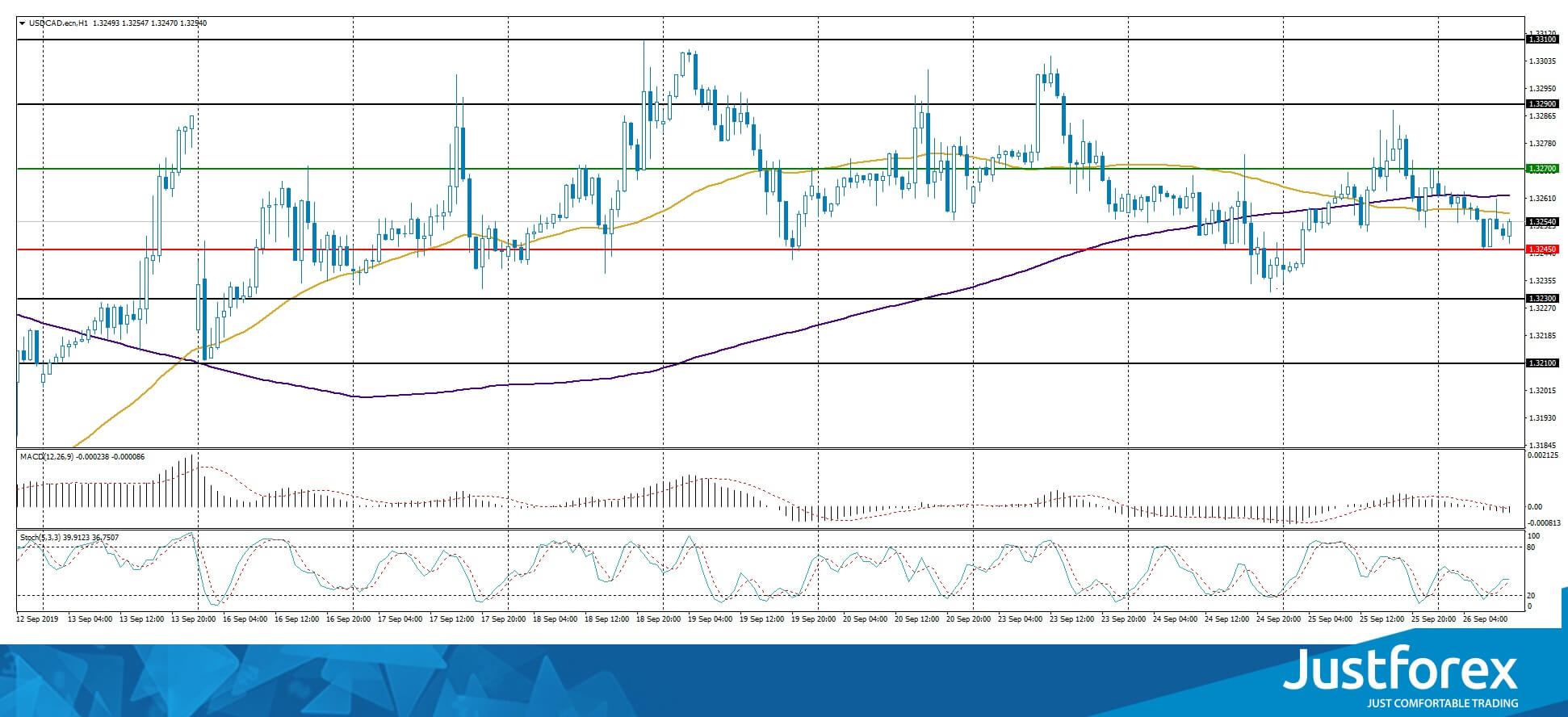Screen dimensions: 1568x717
Task: Click the 25 Sep 12:00 time label
Action: [1382, 619]
